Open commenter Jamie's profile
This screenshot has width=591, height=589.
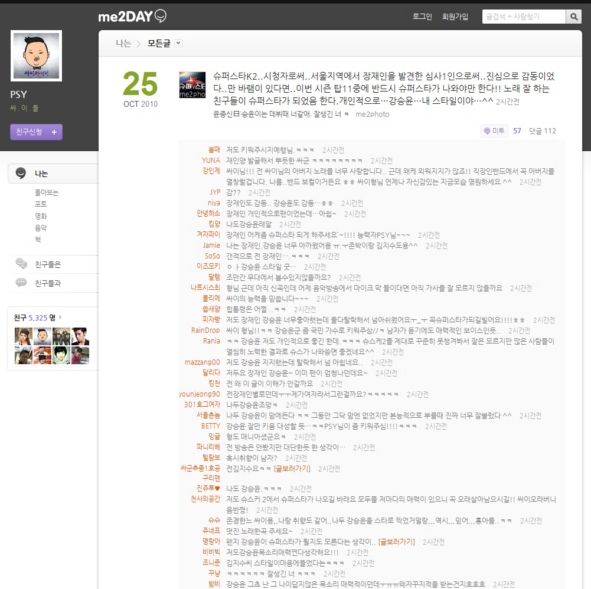(x=211, y=245)
